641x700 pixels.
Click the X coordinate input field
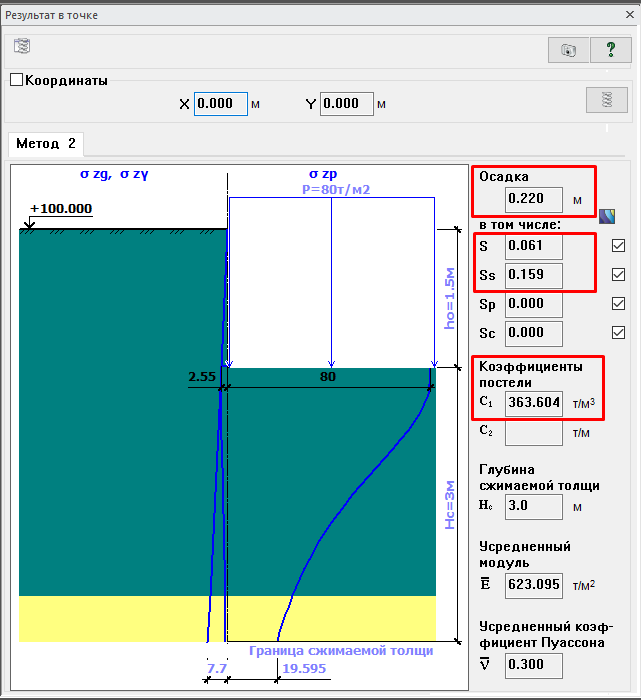(220, 104)
